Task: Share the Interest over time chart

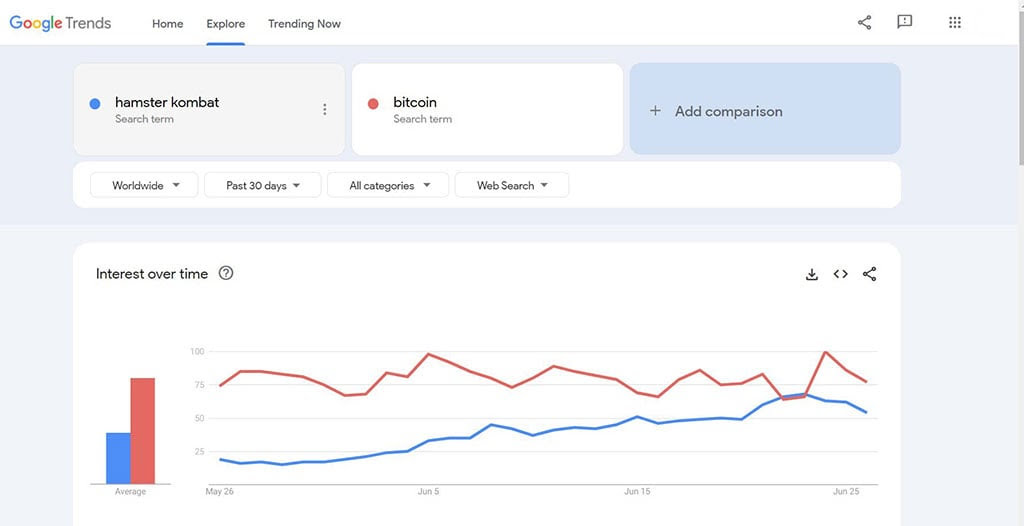Action: [869, 274]
